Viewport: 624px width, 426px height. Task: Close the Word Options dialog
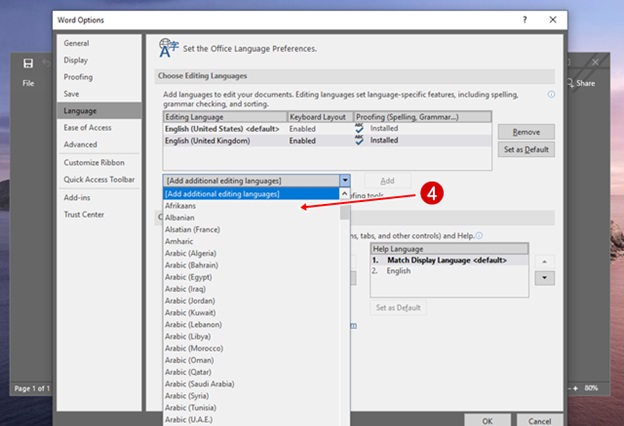[553, 20]
